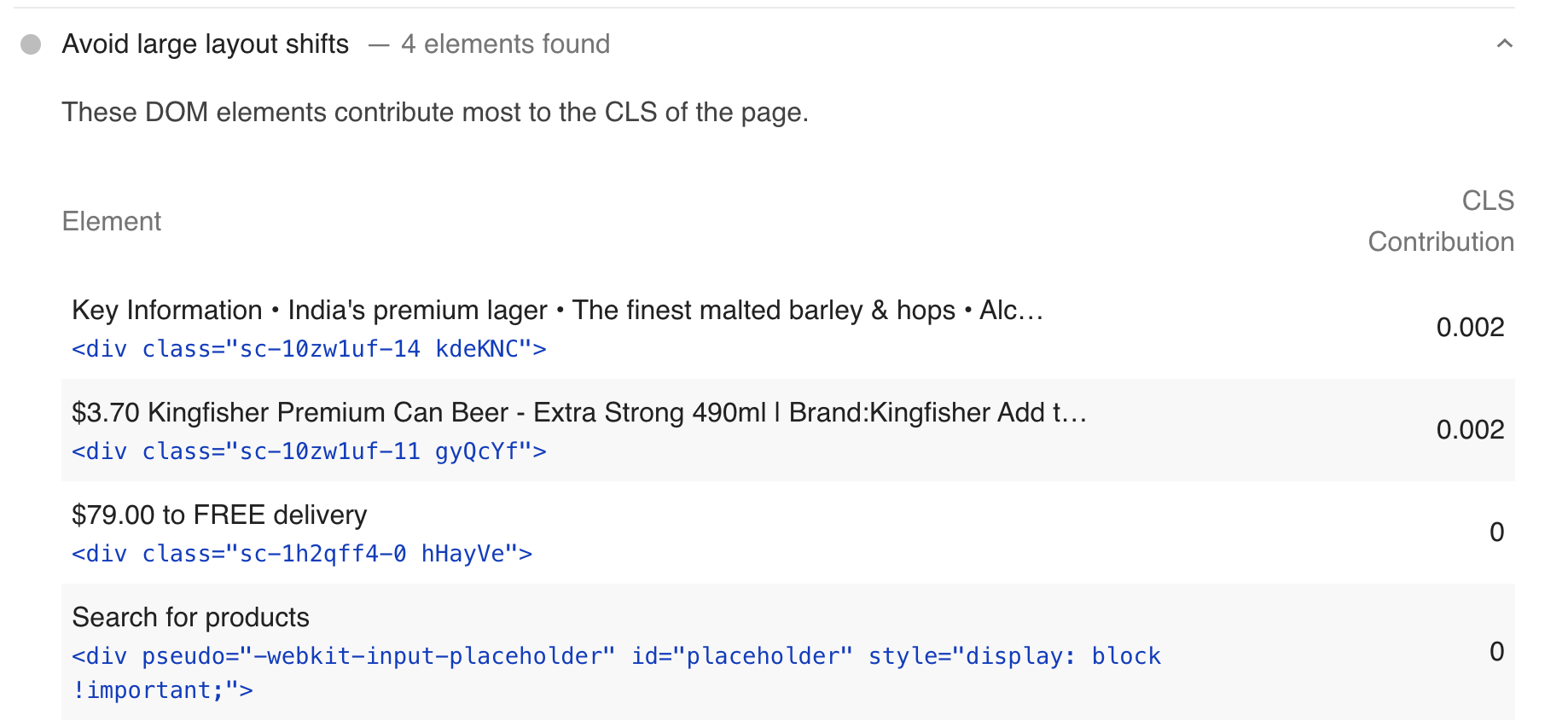Click the Kingfisher row's 0.002 CLS value

coord(1469,430)
